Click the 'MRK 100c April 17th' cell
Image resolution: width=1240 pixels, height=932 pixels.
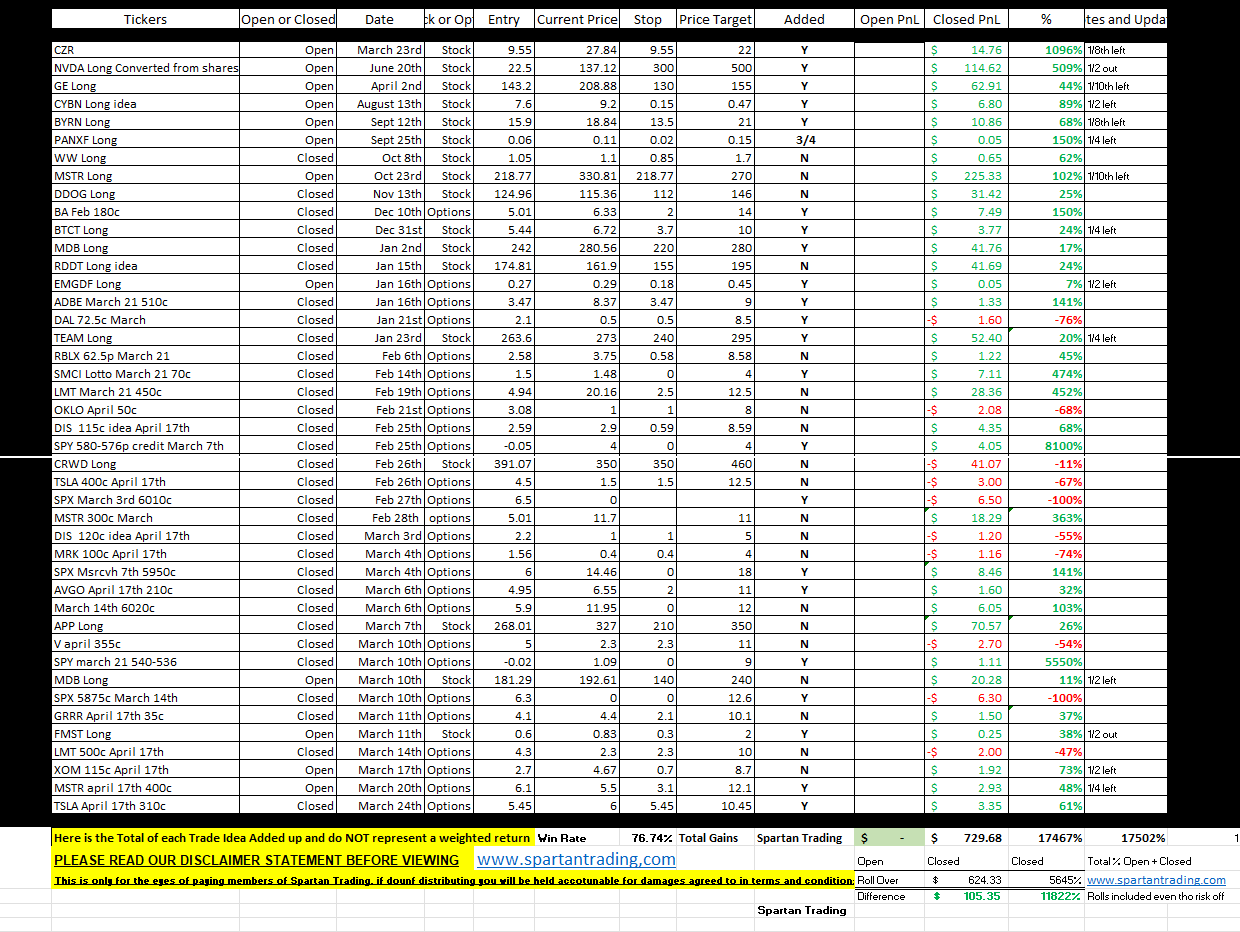(x=146, y=554)
